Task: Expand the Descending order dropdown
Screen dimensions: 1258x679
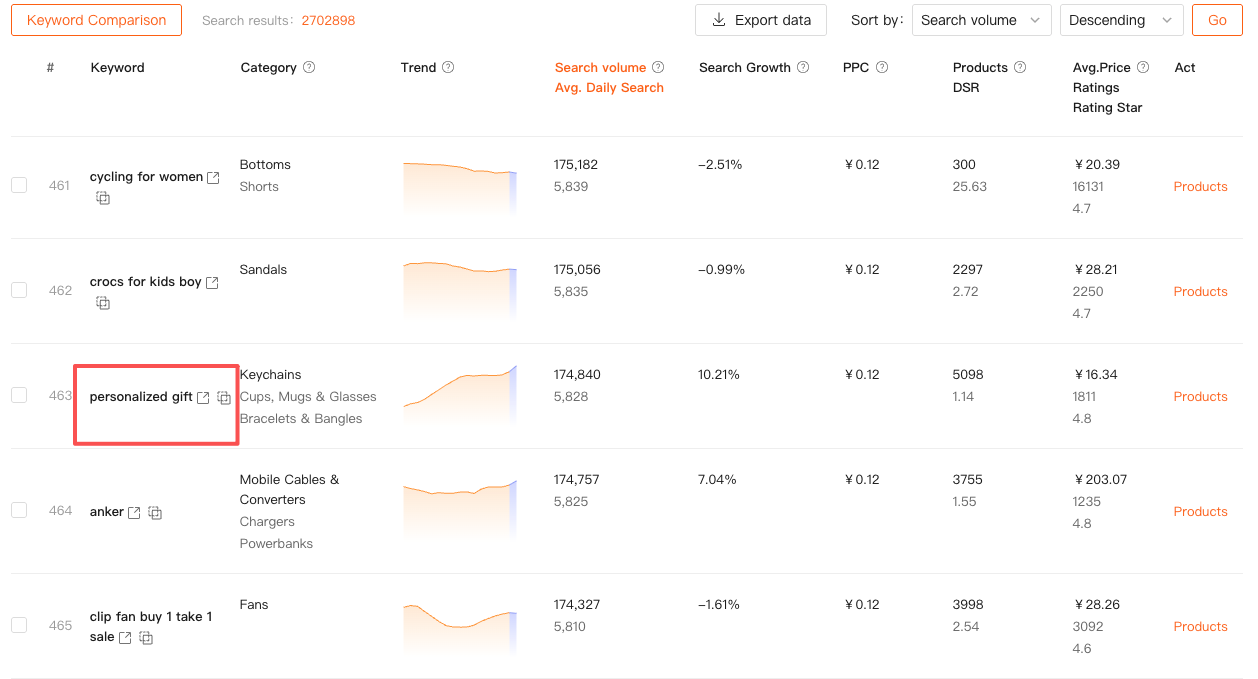Action: click(1121, 20)
